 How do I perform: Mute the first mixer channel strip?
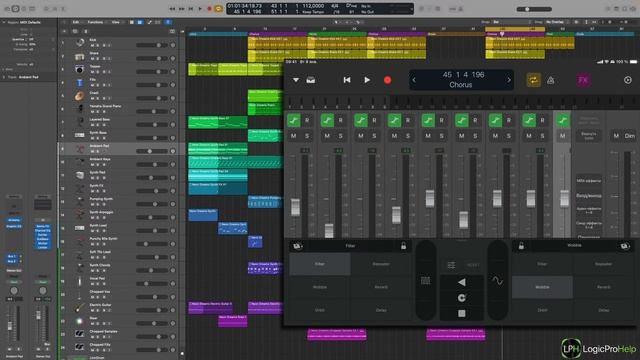[293, 136]
